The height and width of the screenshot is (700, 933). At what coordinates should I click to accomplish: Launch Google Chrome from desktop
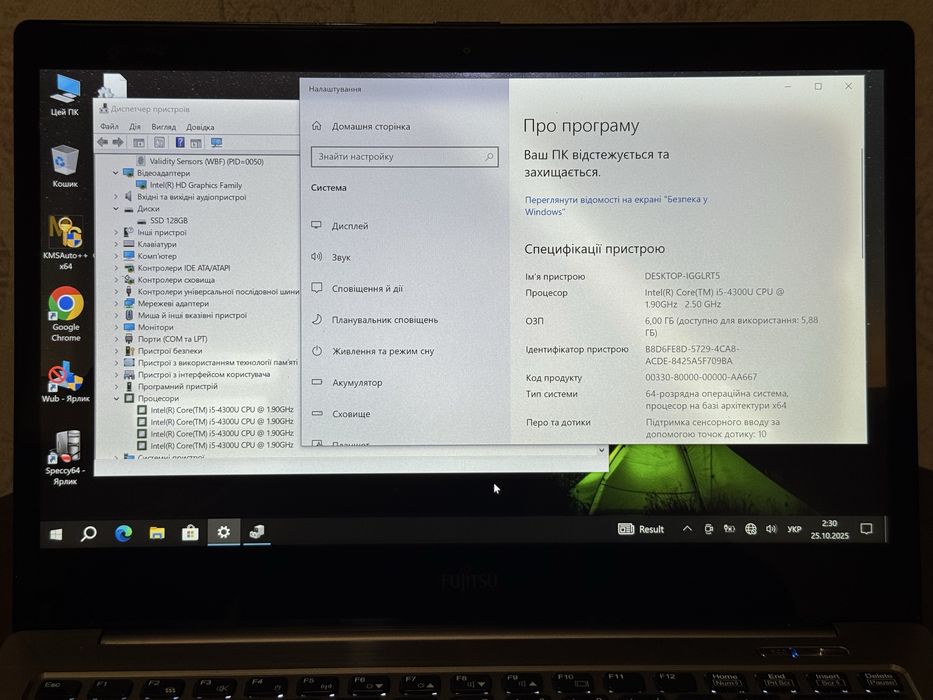point(65,314)
